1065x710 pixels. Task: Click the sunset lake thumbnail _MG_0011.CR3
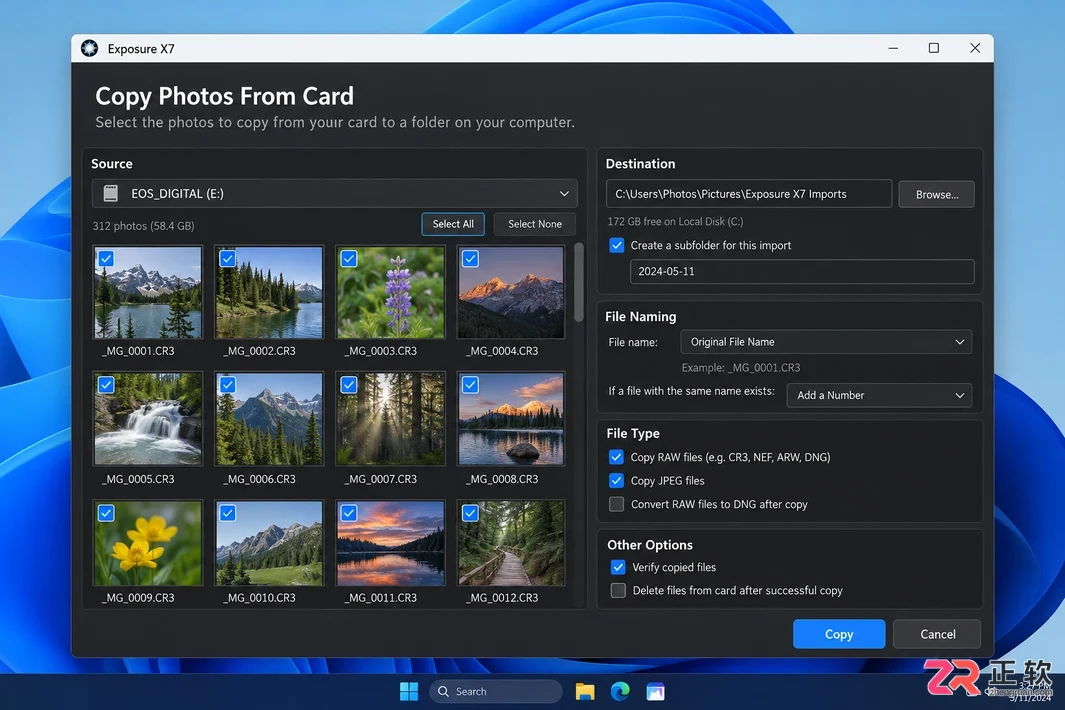[391, 543]
